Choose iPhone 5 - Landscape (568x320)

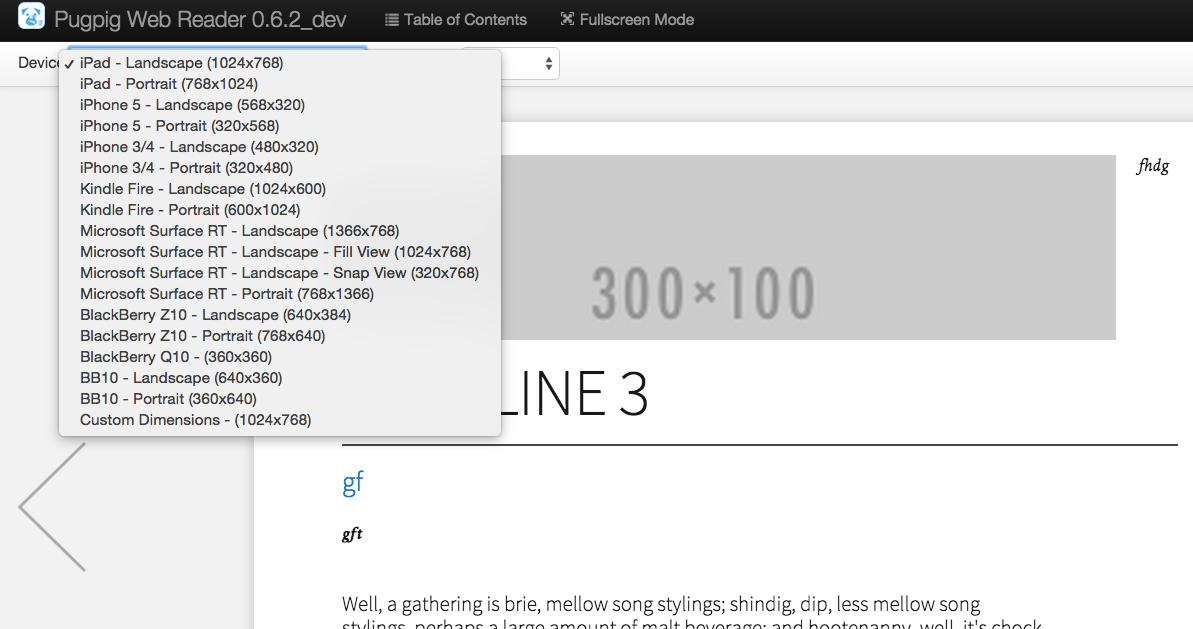click(279, 105)
